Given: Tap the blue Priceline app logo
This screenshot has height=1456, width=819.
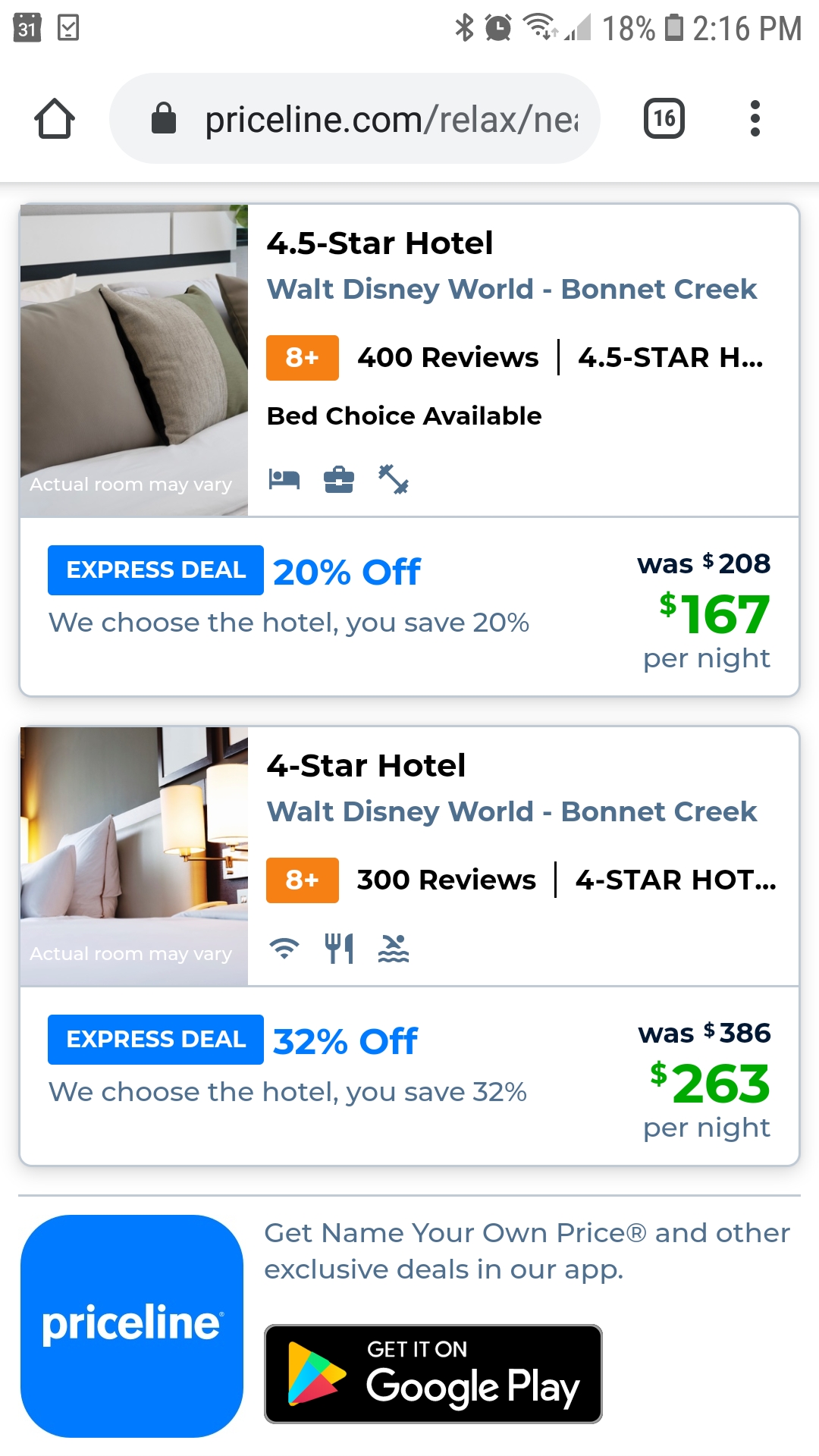Looking at the screenshot, I should 132,1326.
